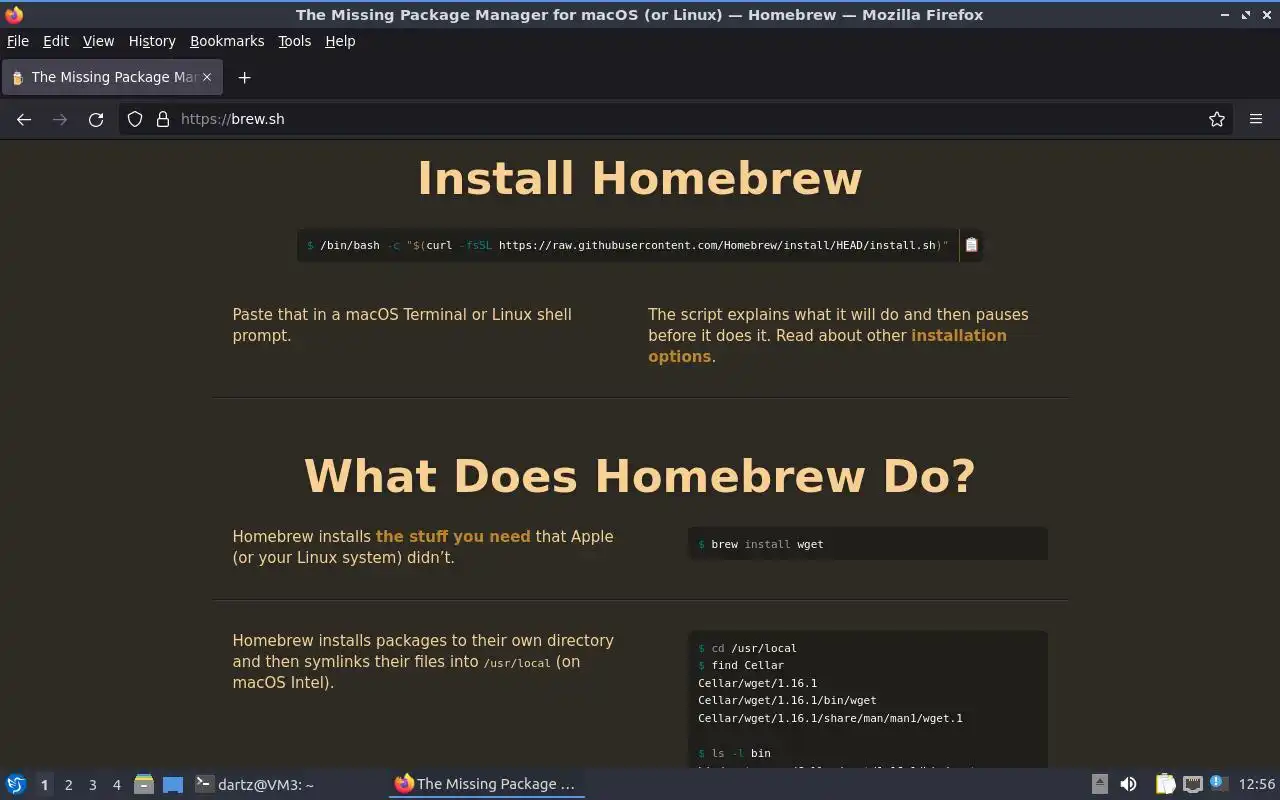The image size is (1280, 800).
Task: Open the View menu
Action: pos(98,41)
